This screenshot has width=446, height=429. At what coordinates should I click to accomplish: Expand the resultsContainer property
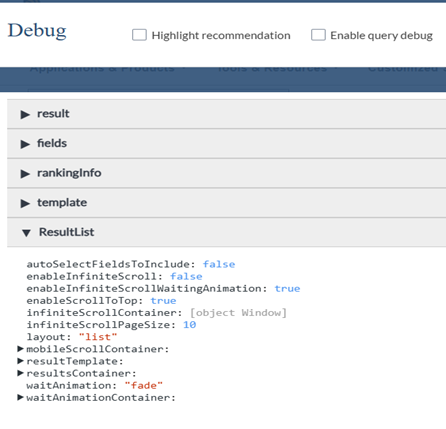click(20, 373)
